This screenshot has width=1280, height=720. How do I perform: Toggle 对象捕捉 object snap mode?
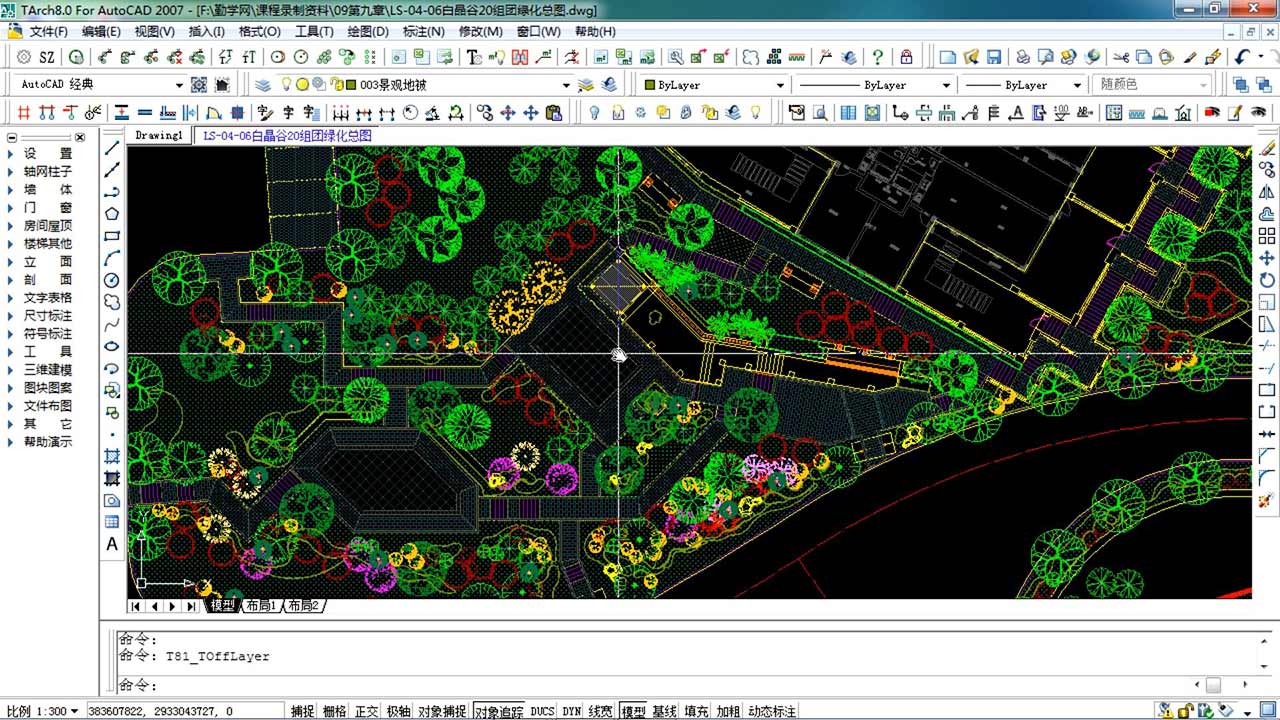[x=442, y=711]
